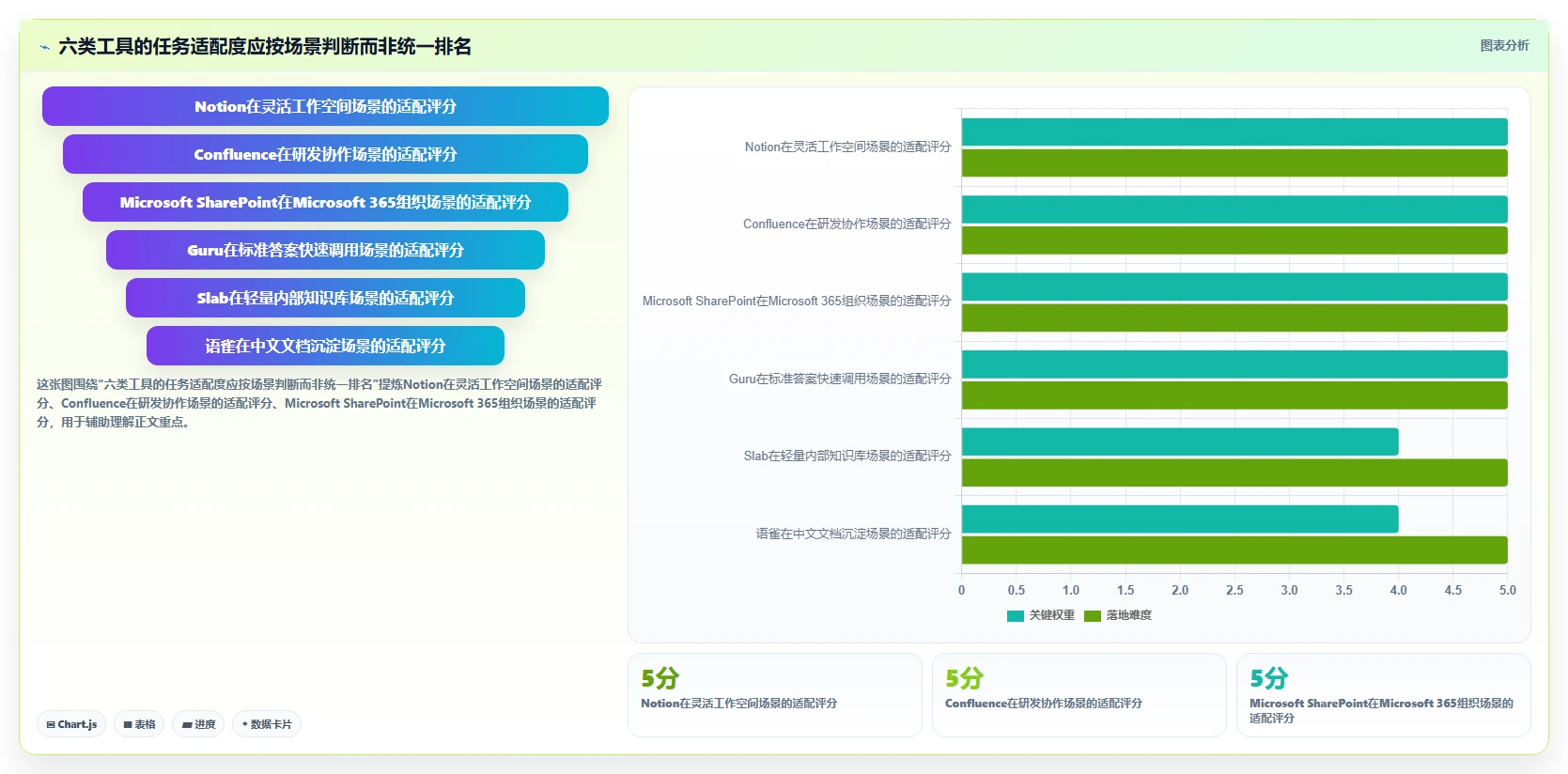Select the Slab在轻量内部知识库场景 funnel bar
The image size is (1568, 774).
325,298
